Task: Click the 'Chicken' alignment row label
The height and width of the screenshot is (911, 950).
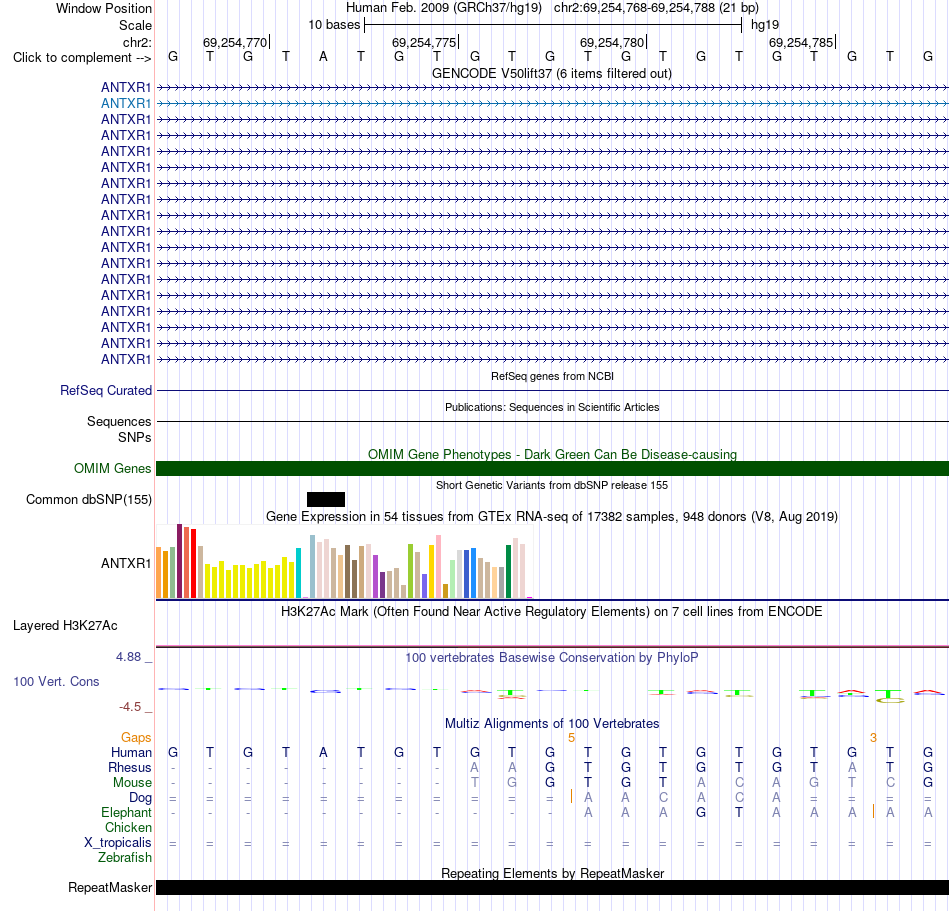Action: (x=128, y=827)
